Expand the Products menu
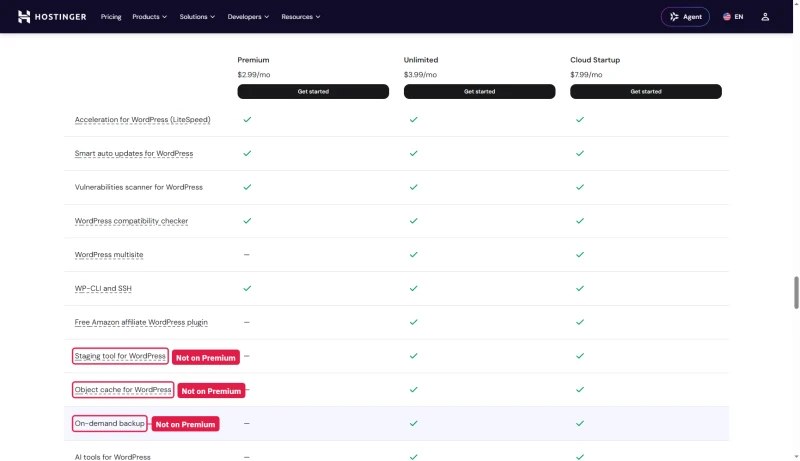Viewport: 800px width, 461px height. (x=149, y=17)
